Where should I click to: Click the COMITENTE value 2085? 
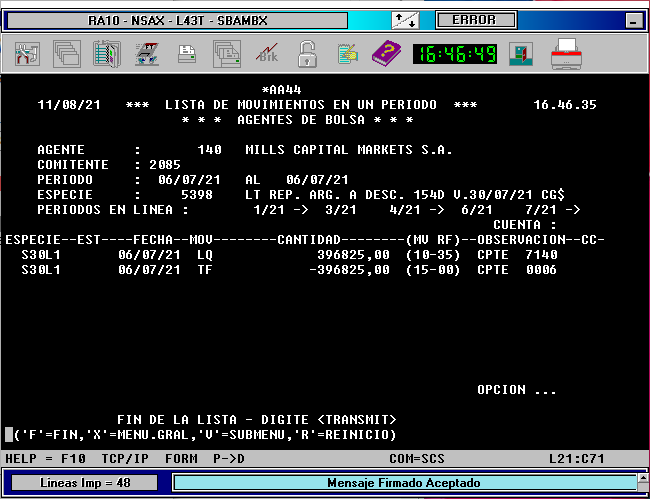tap(165, 165)
